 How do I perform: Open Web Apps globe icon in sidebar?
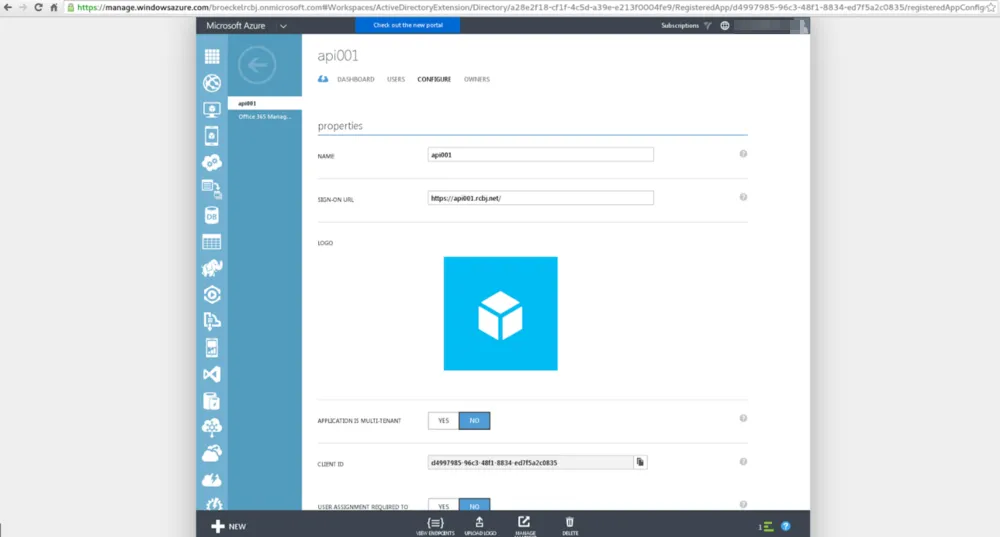pyautogui.click(x=212, y=83)
